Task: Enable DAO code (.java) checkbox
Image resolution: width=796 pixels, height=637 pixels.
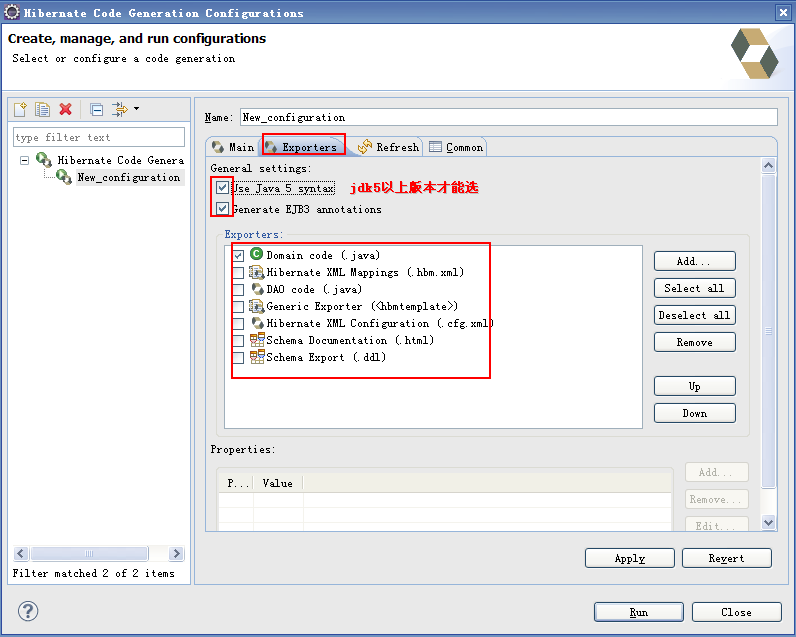Action: pyautogui.click(x=238, y=290)
